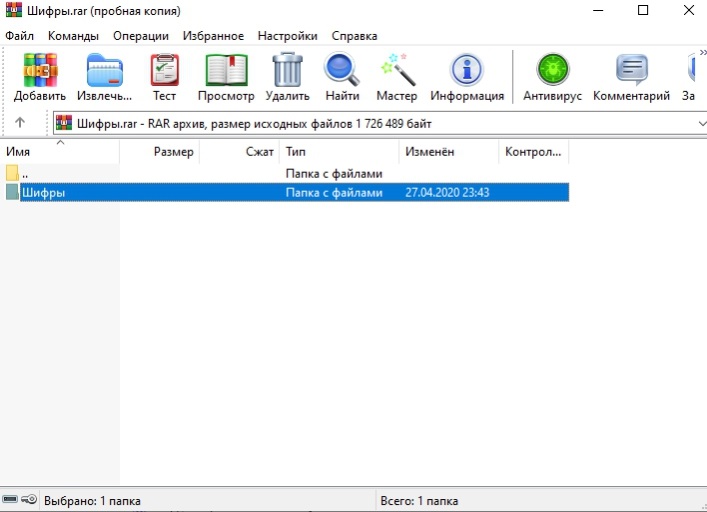Screen dimensions: 707x512
Task: Open the Информация info icon
Action: (467, 72)
